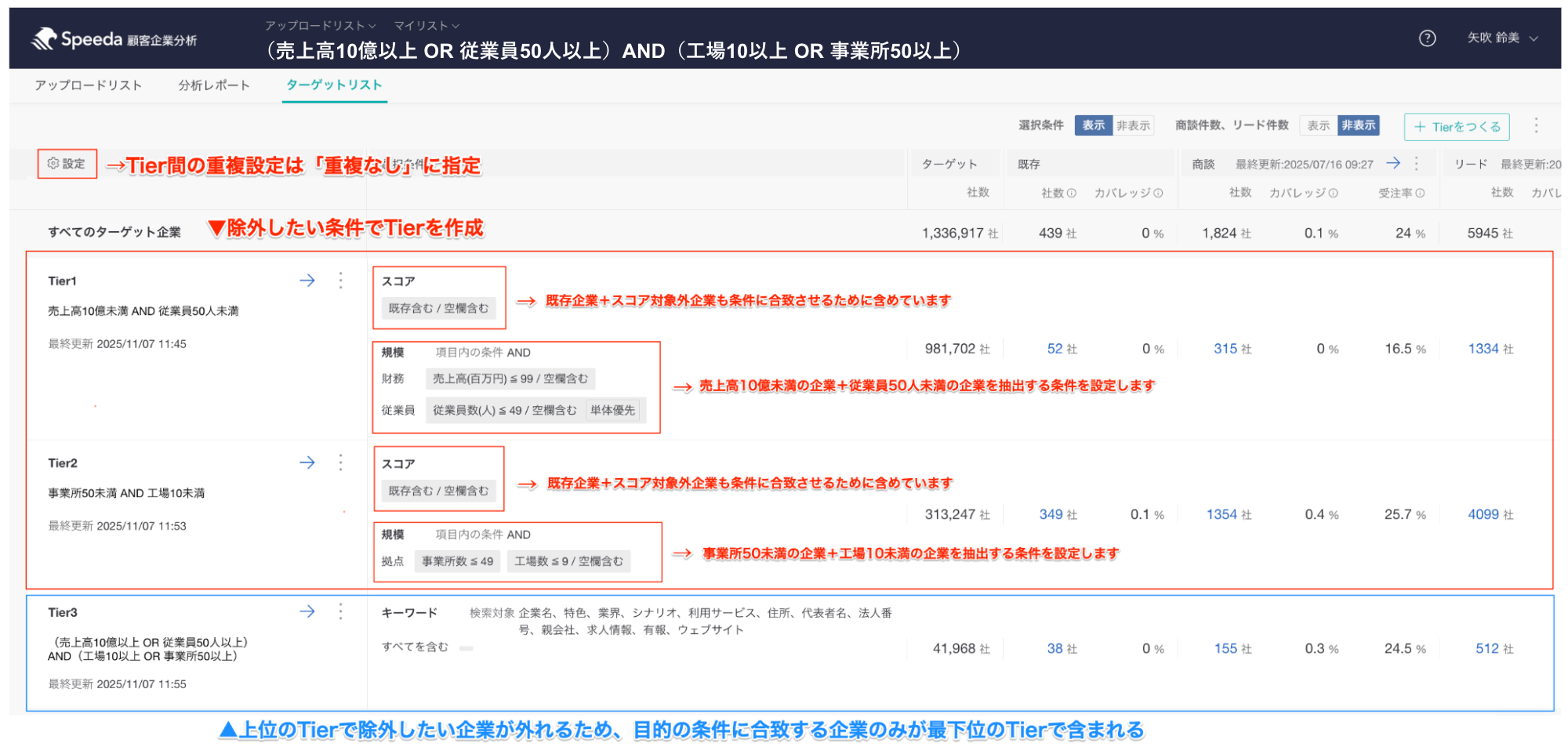
Task: Open Tier1 detail arrow icon
Action: [307, 281]
